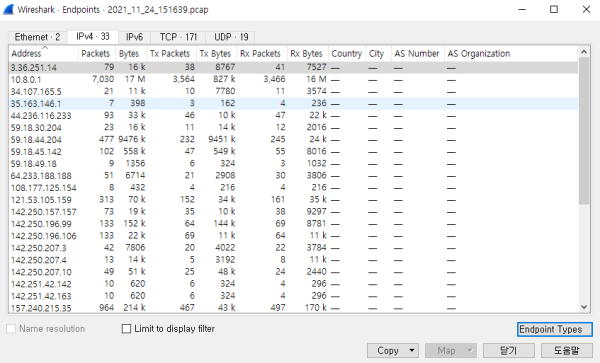Click the 도움말 help button

[567, 350]
